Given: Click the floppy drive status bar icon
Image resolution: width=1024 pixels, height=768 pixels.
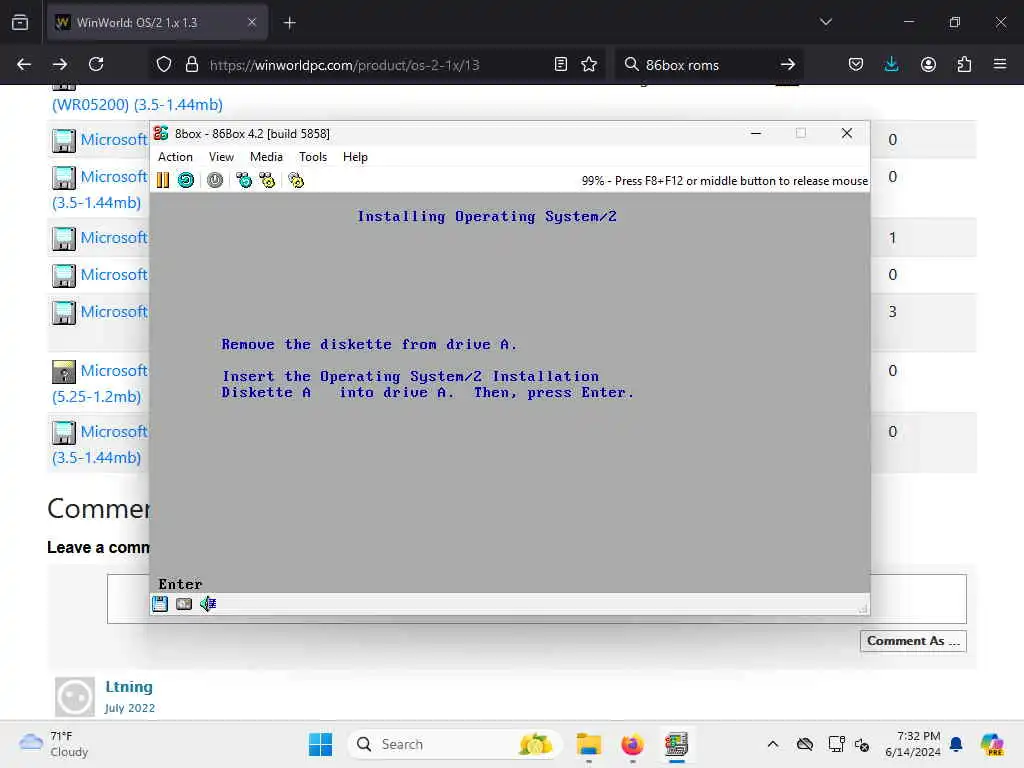Looking at the screenshot, I should click(160, 604).
